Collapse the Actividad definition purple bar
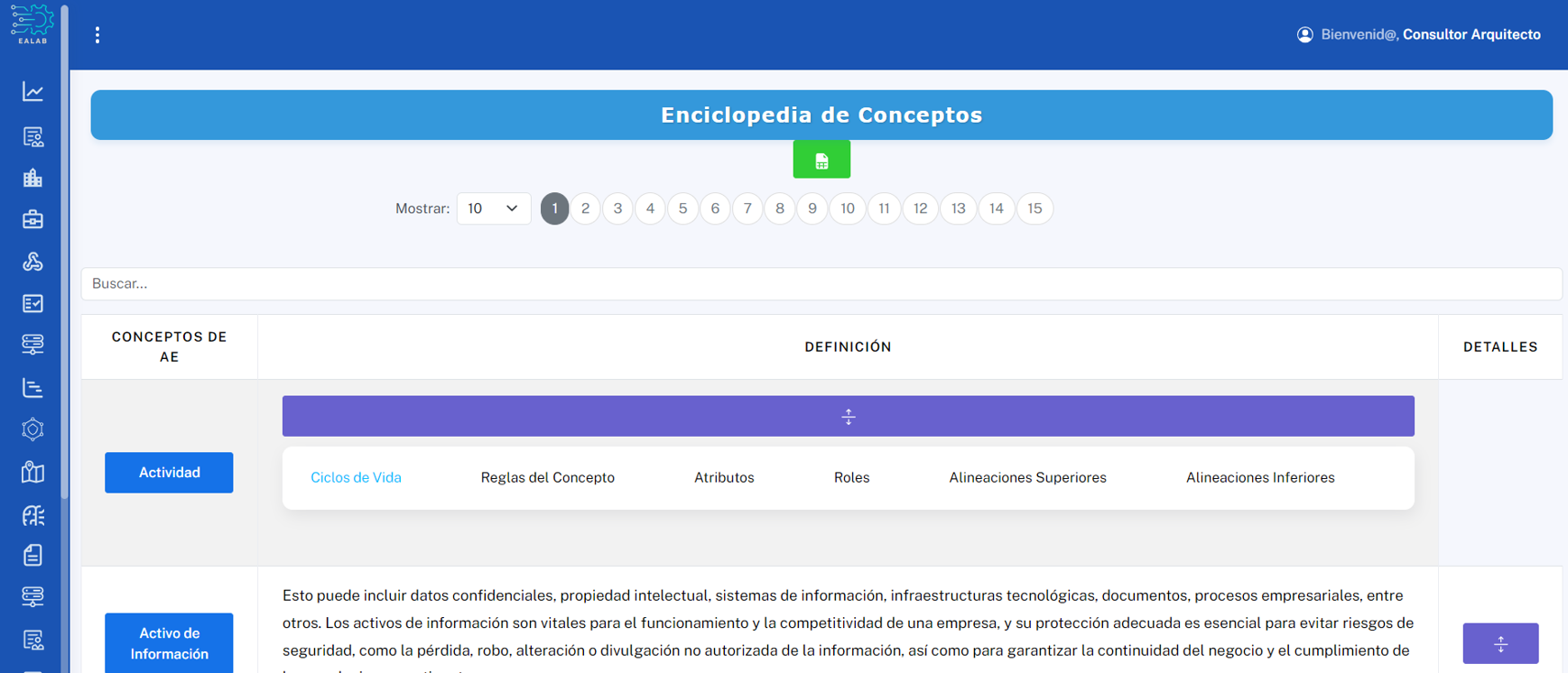Screen dimensions: 1568x673 [848, 416]
